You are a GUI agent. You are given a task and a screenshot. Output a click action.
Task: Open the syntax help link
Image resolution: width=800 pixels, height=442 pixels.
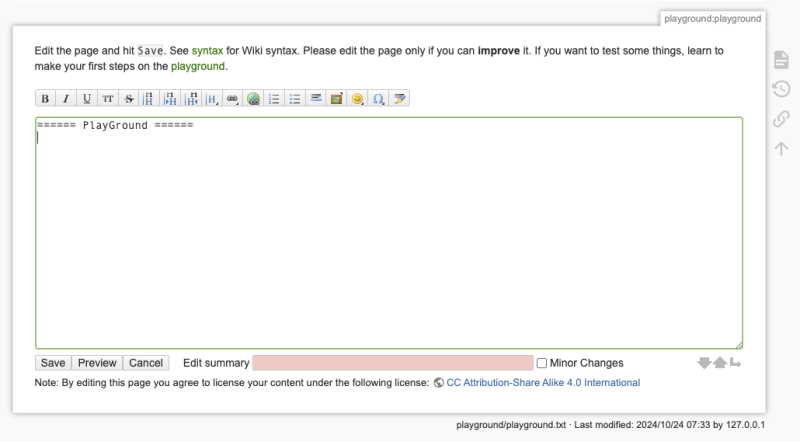(x=208, y=50)
